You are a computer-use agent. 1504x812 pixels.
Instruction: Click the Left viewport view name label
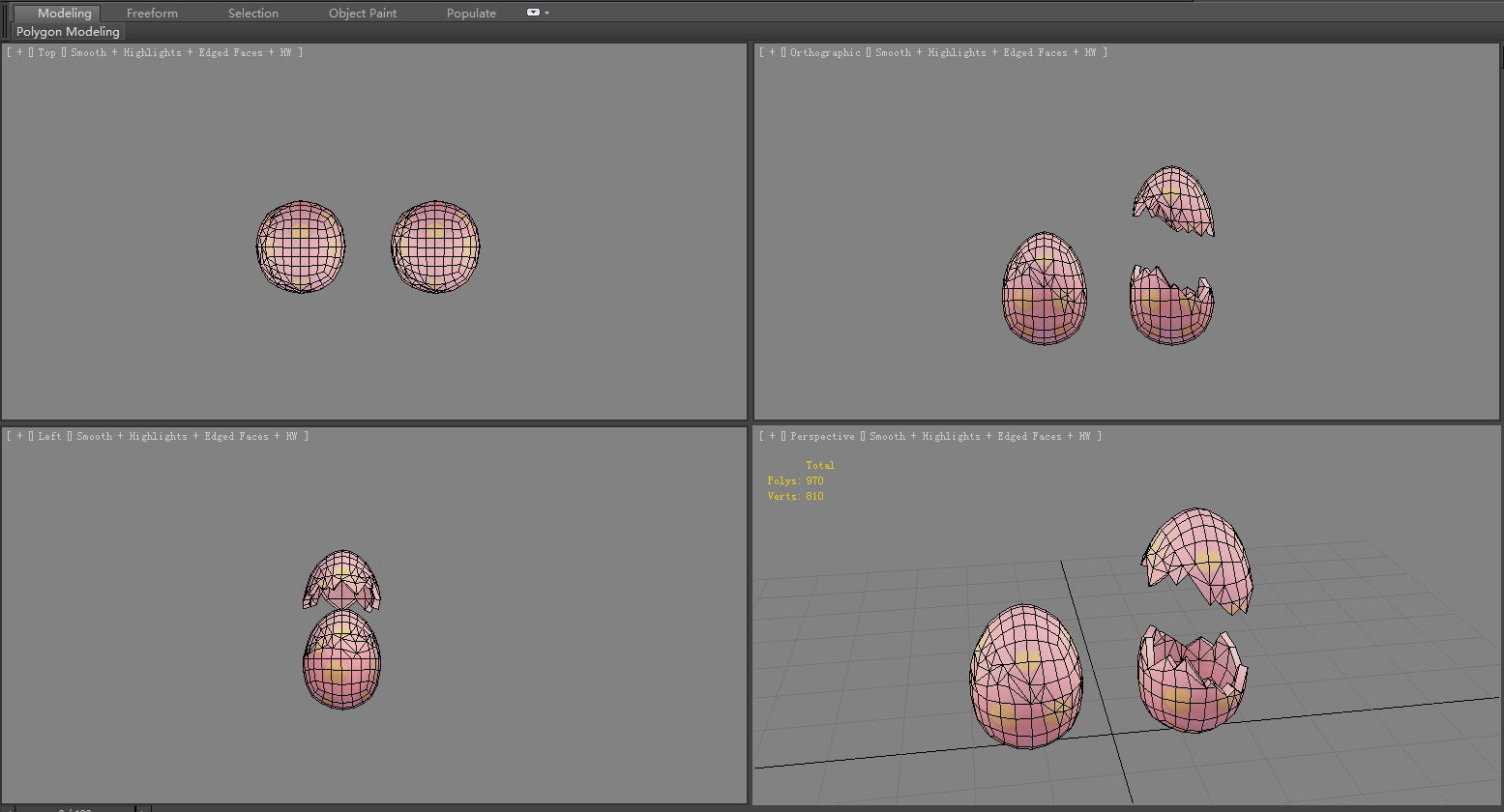click(49, 436)
